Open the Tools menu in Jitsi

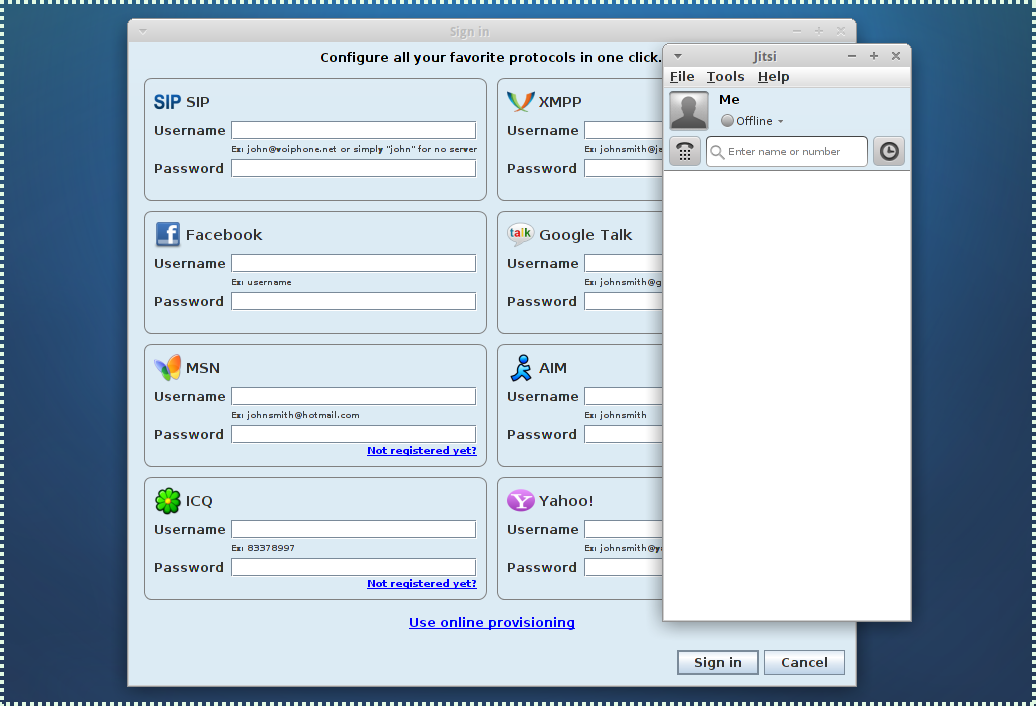click(725, 77)
